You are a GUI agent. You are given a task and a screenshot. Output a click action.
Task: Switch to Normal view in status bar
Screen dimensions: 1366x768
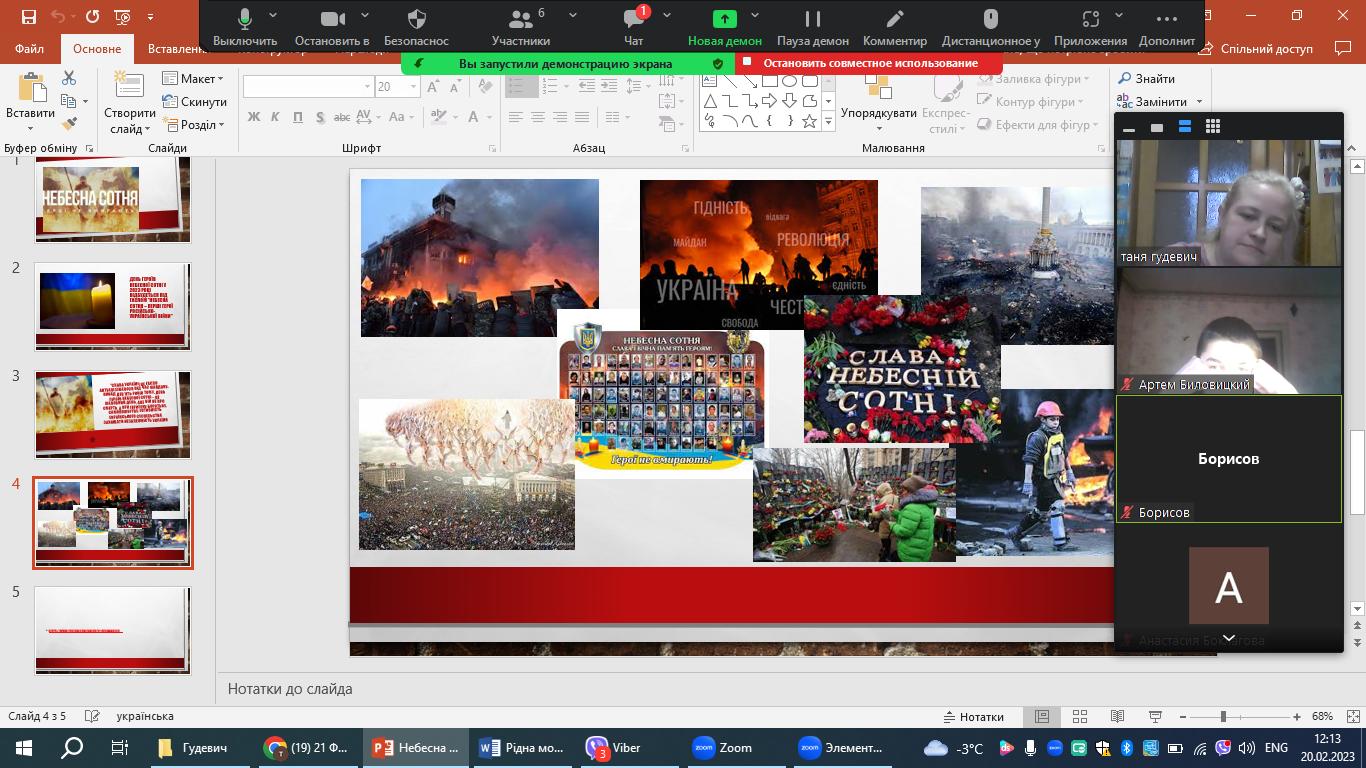[1042, 717]
